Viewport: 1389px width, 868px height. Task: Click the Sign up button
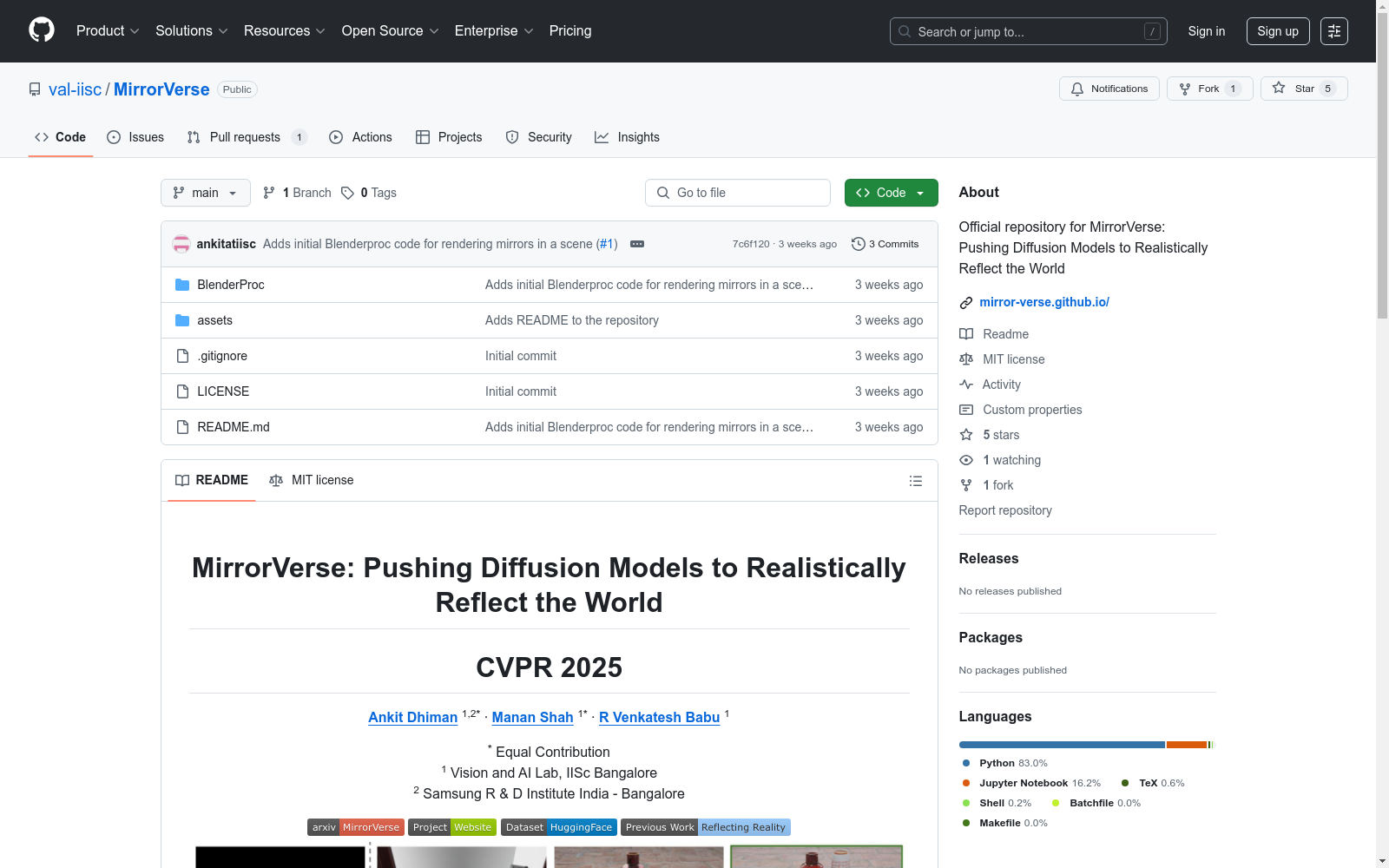click(x=1278, y=31)
